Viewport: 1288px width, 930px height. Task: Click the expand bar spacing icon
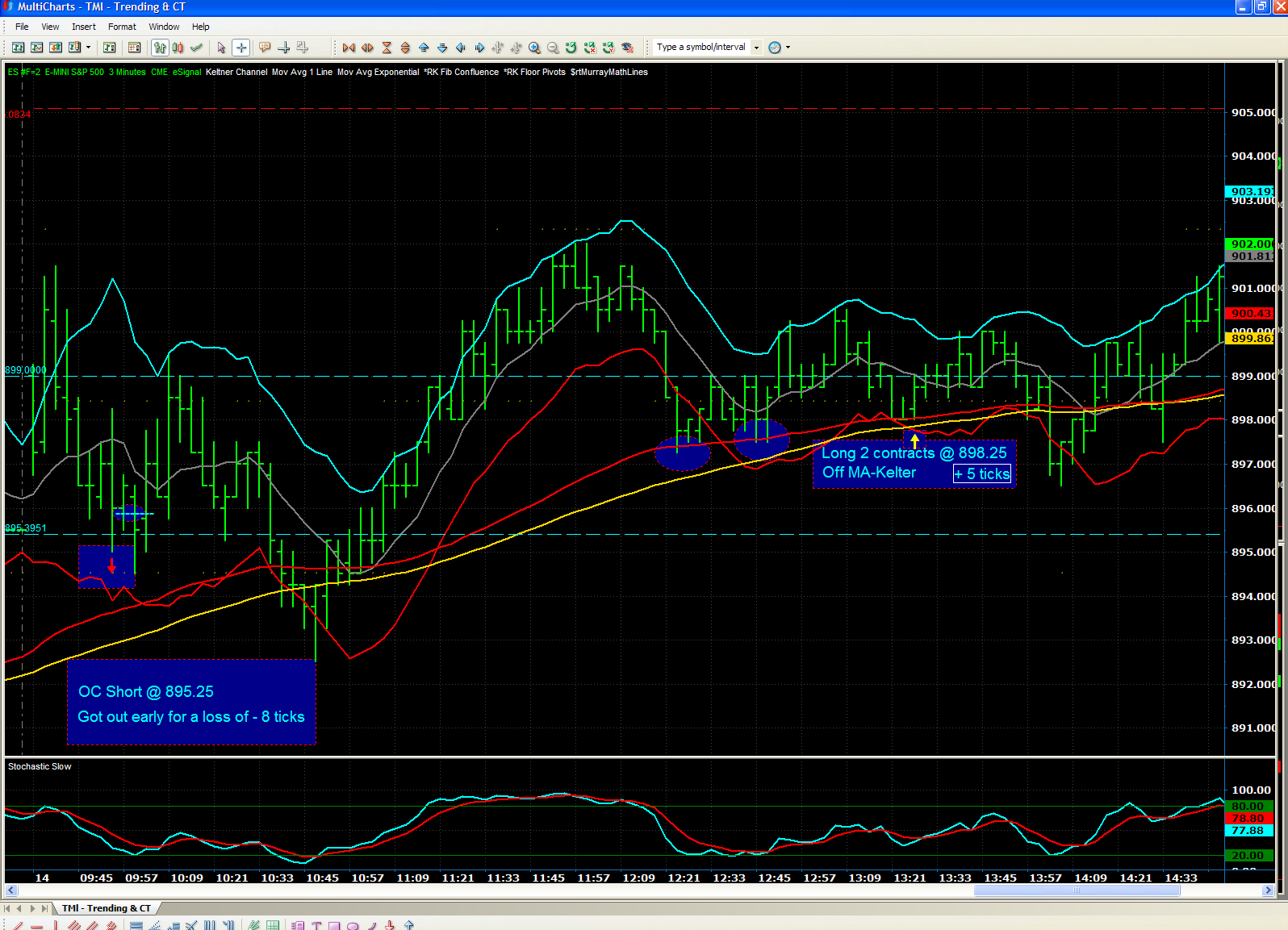[367, 48]
